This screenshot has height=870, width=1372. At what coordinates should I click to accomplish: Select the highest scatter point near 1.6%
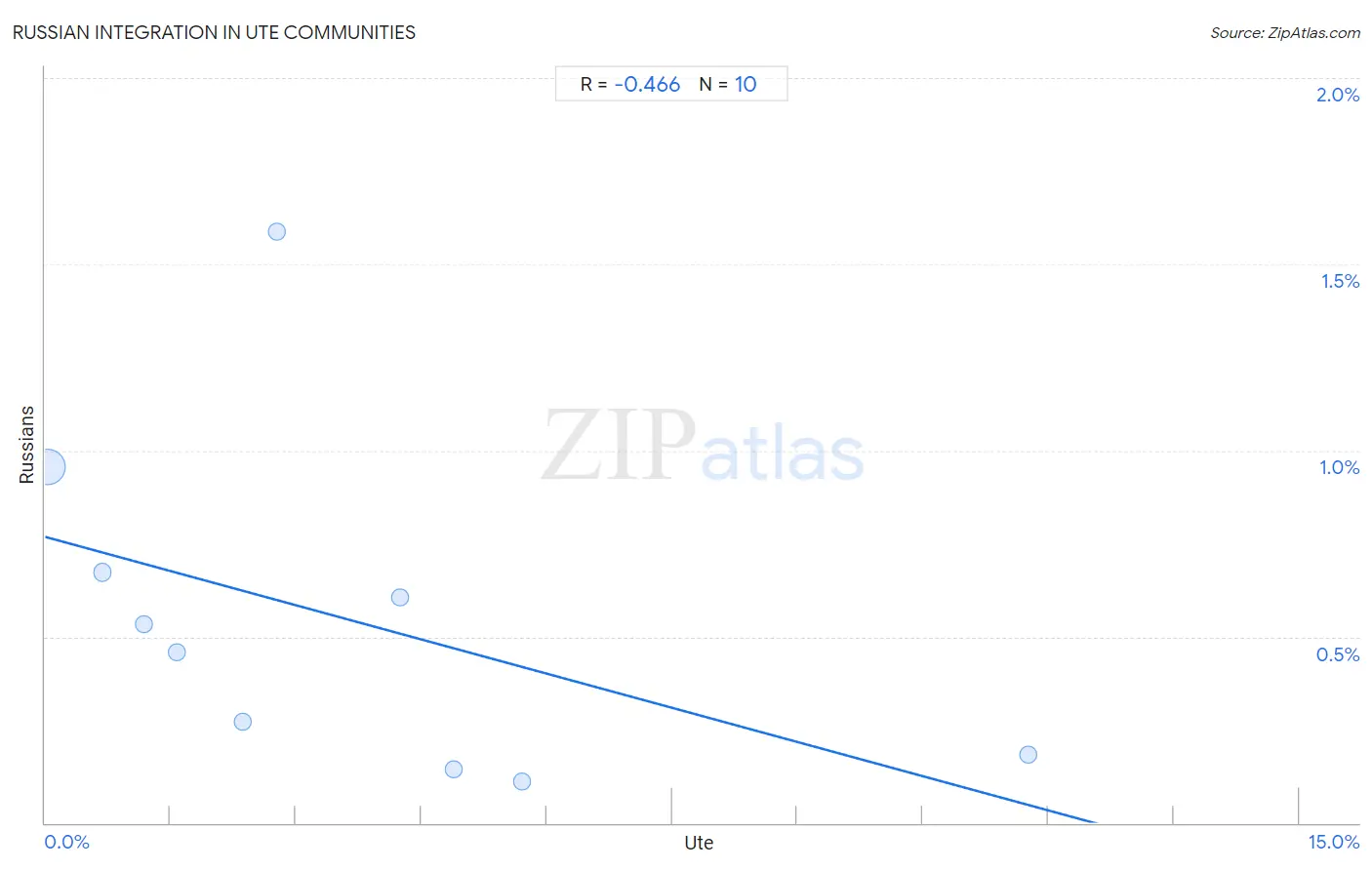(277, 231)
